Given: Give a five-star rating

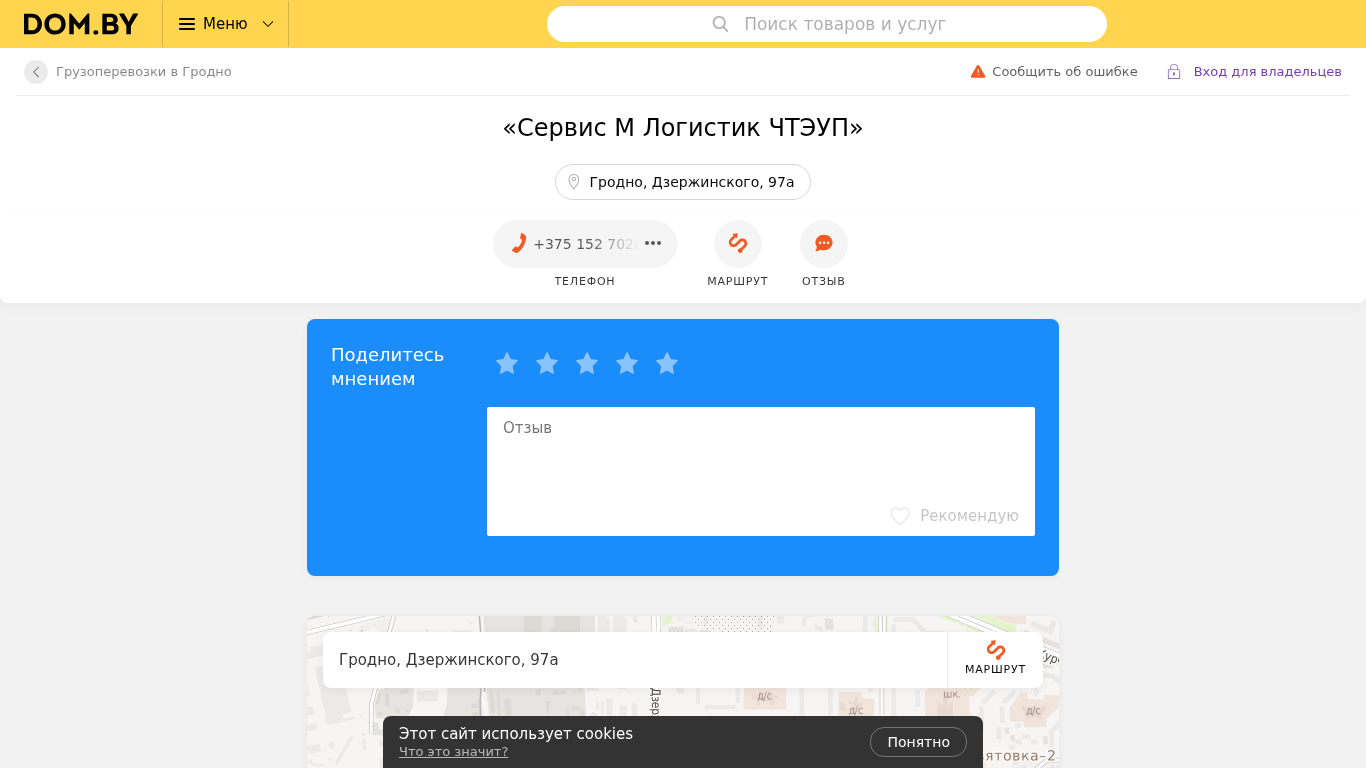Looking at the screenshot, I should coord(667,363).
